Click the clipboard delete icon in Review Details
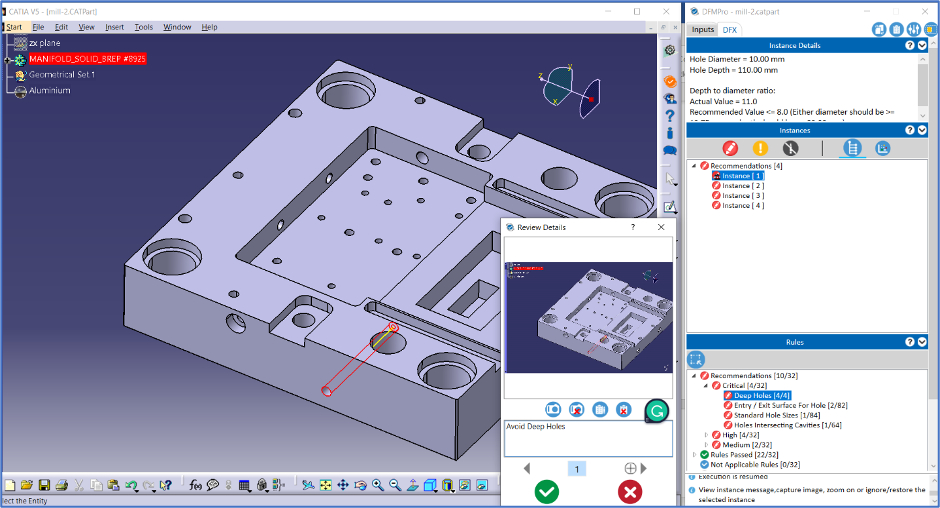 point(623,410)
